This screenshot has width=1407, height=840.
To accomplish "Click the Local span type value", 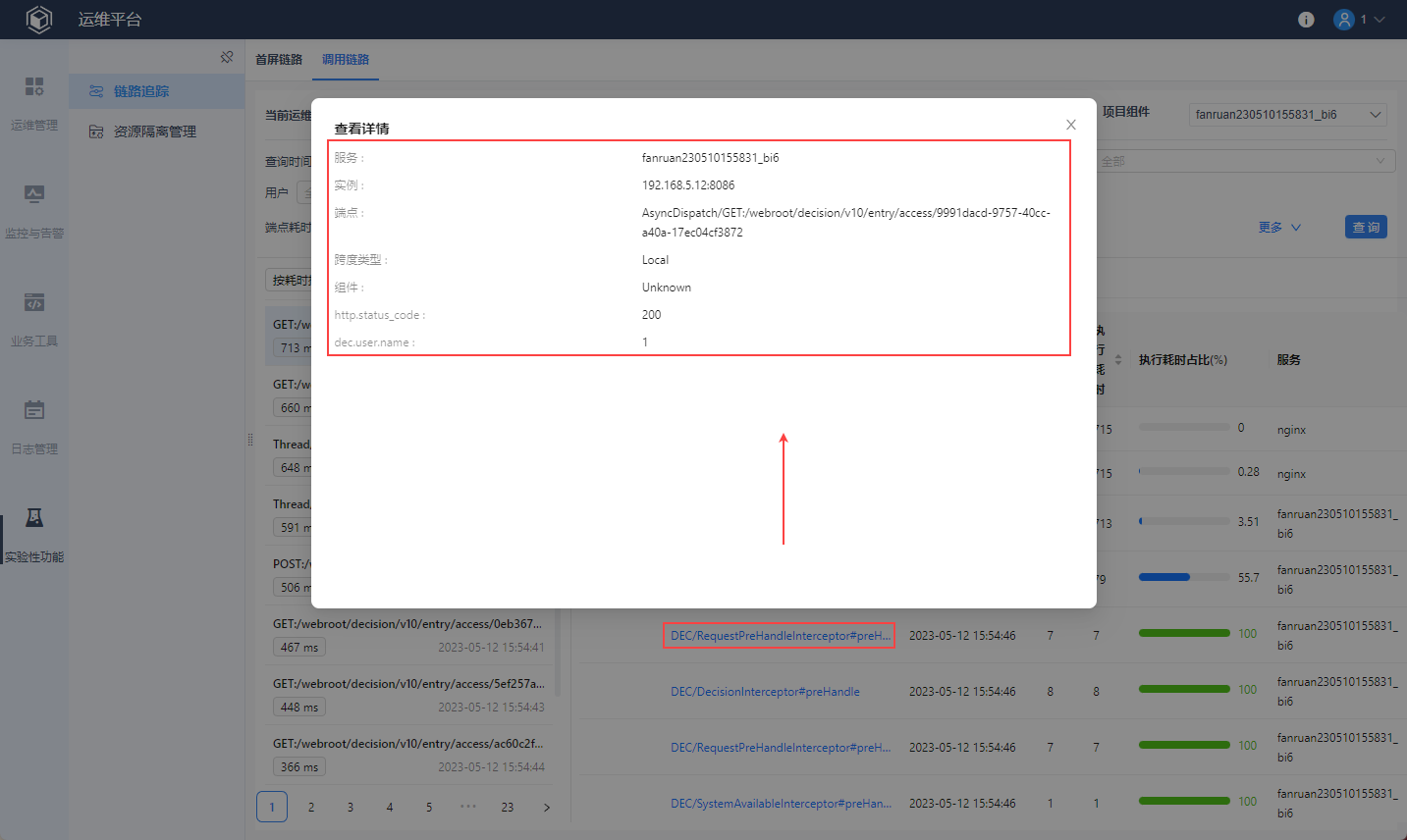I will 655,260.
